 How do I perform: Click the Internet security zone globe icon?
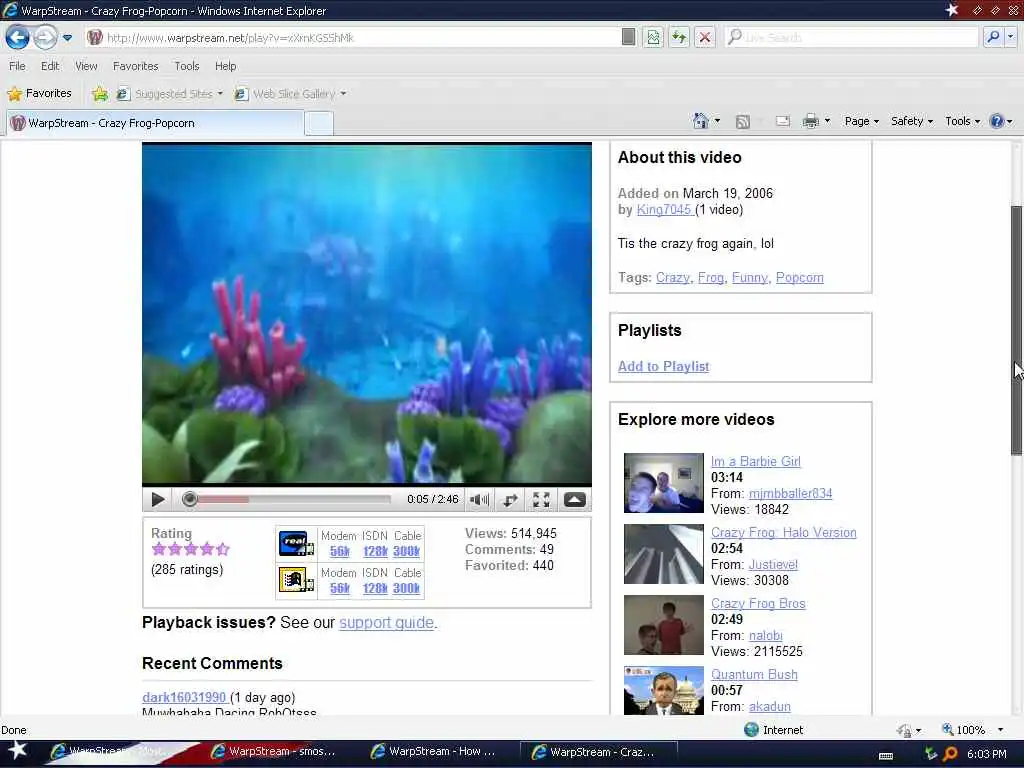(752, 730)
